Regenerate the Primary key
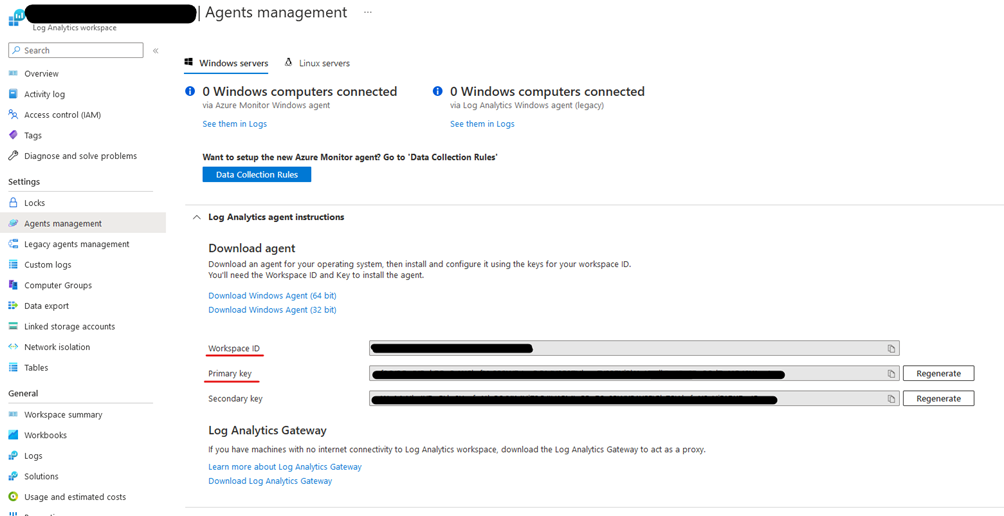The width and height of the screenshot is (1004, 516). [x=938, y=373]
